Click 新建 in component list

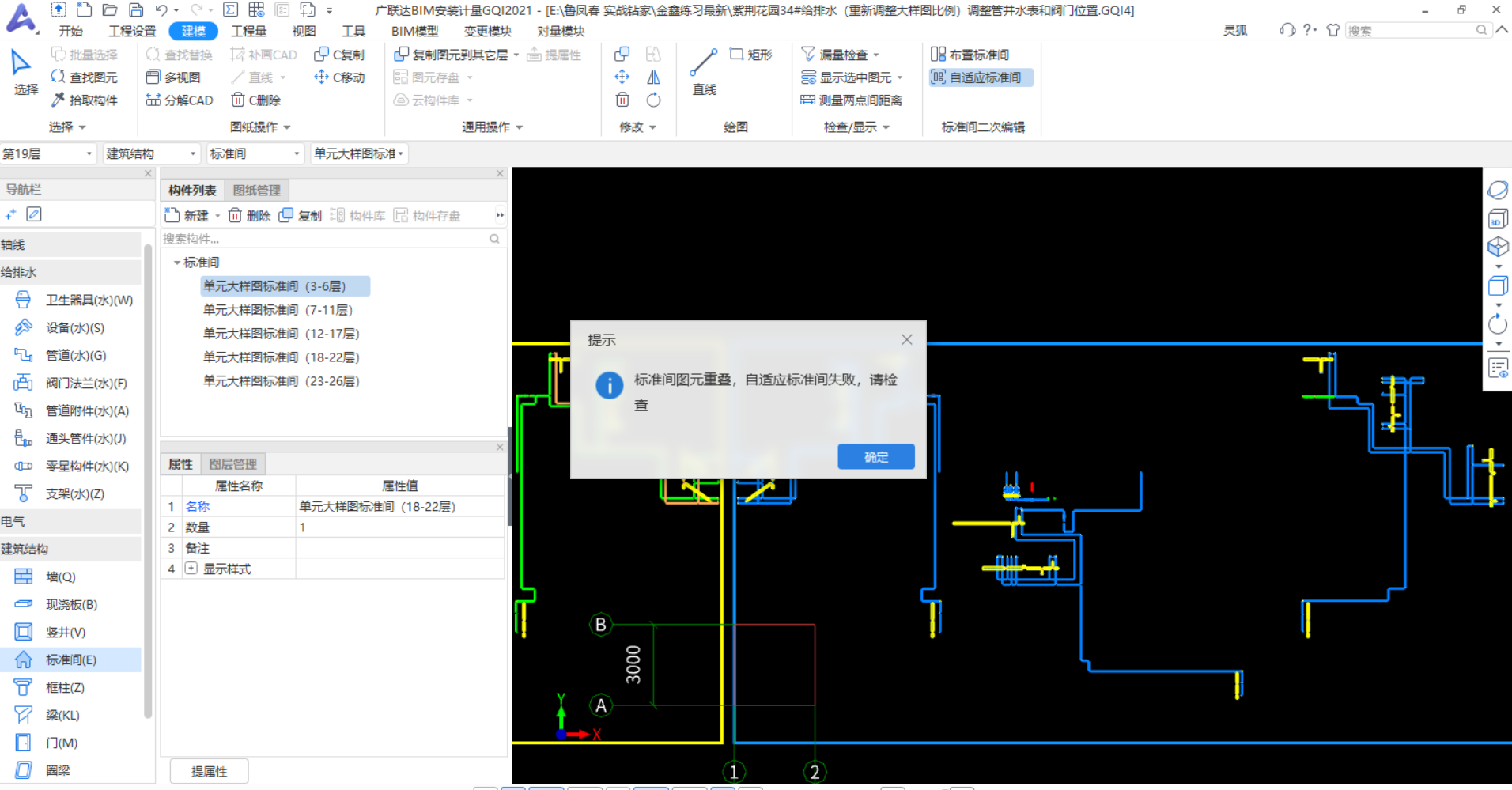(x=187, y=216)
